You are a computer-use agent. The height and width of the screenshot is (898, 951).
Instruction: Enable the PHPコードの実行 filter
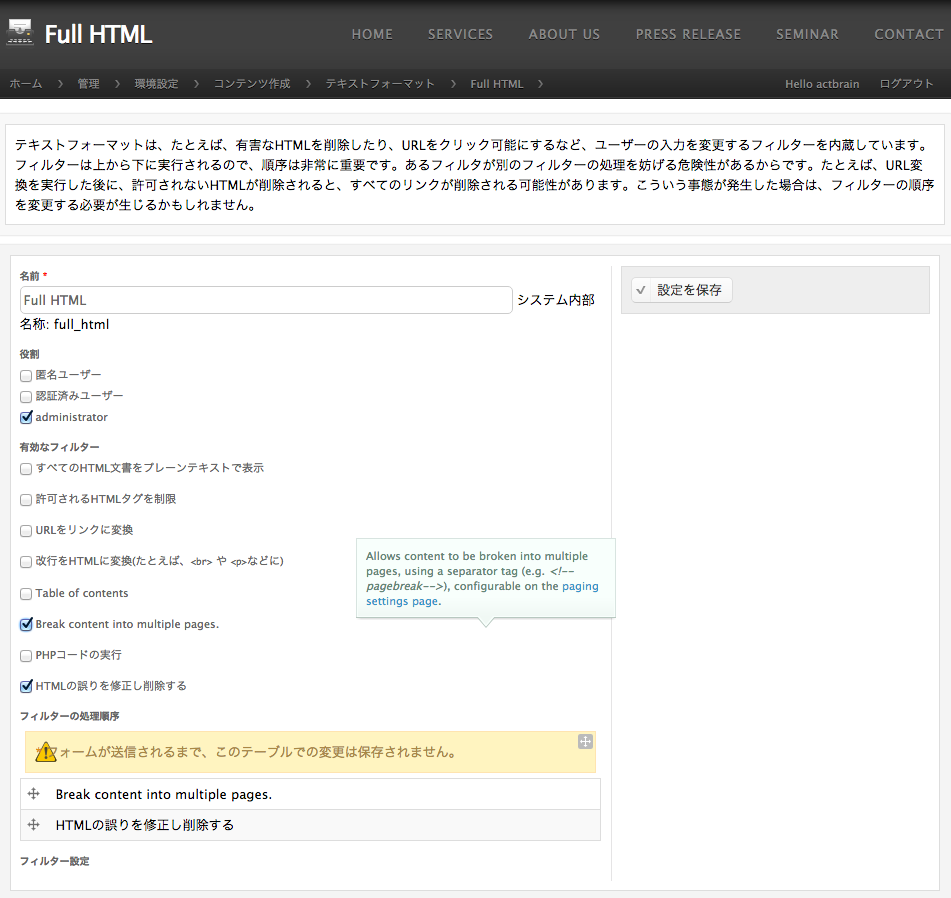[x=25, y=655]
